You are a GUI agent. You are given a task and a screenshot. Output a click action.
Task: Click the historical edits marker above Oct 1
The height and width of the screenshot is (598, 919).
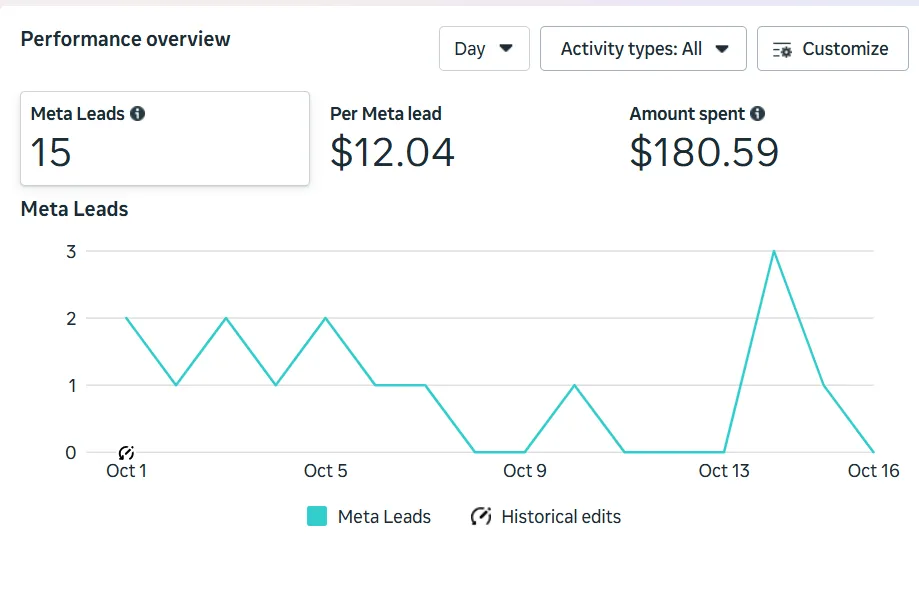click(x=126, y=453)
